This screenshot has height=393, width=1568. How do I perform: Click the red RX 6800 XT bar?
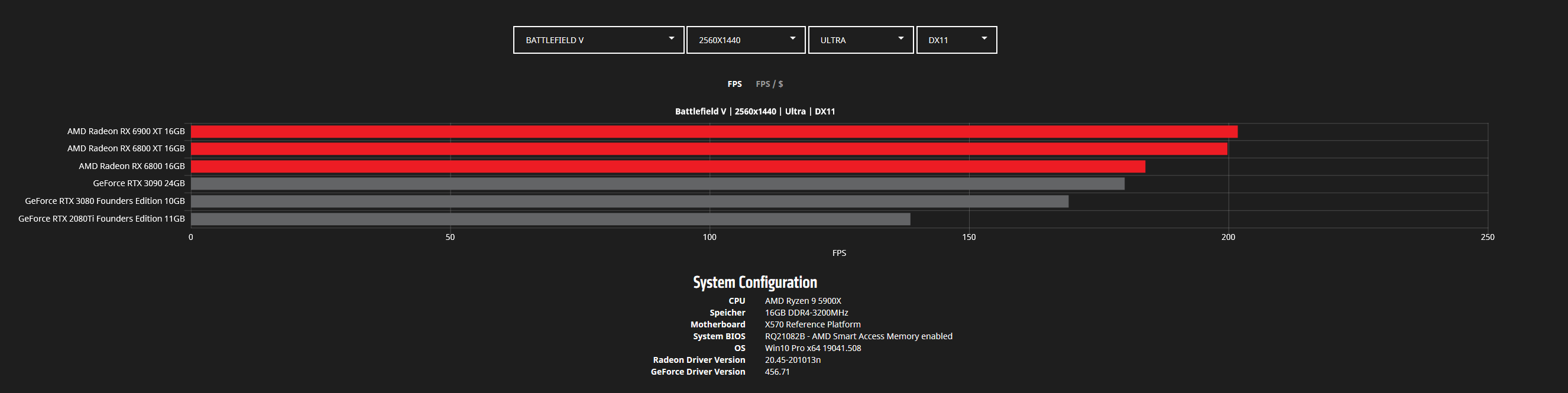coord(709,148)
